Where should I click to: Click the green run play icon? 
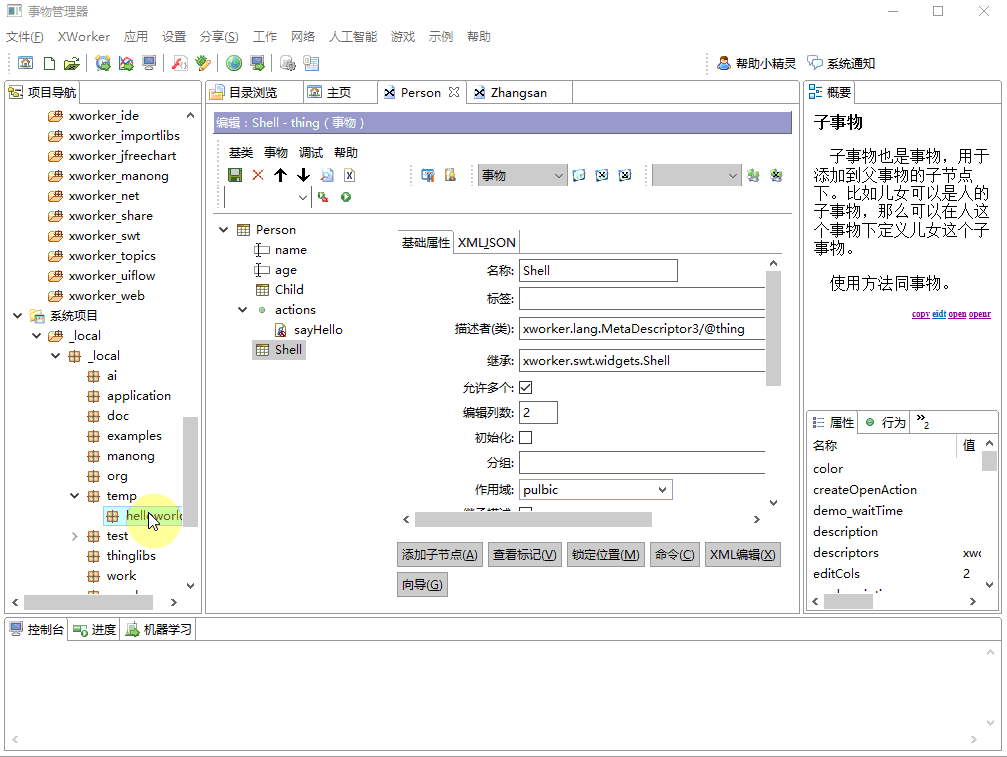pos(346,197)
